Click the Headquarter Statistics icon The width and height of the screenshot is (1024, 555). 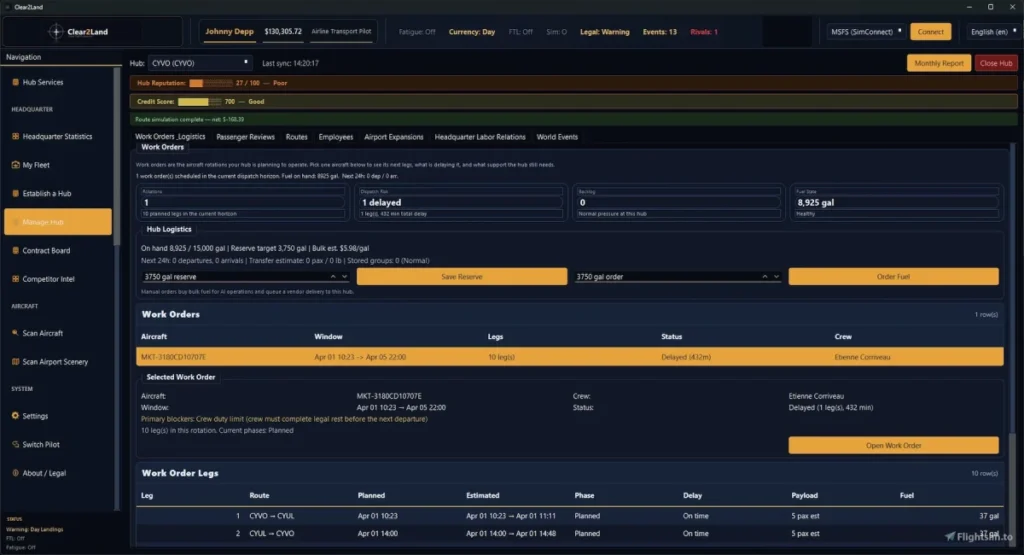[x=15, y=136]
